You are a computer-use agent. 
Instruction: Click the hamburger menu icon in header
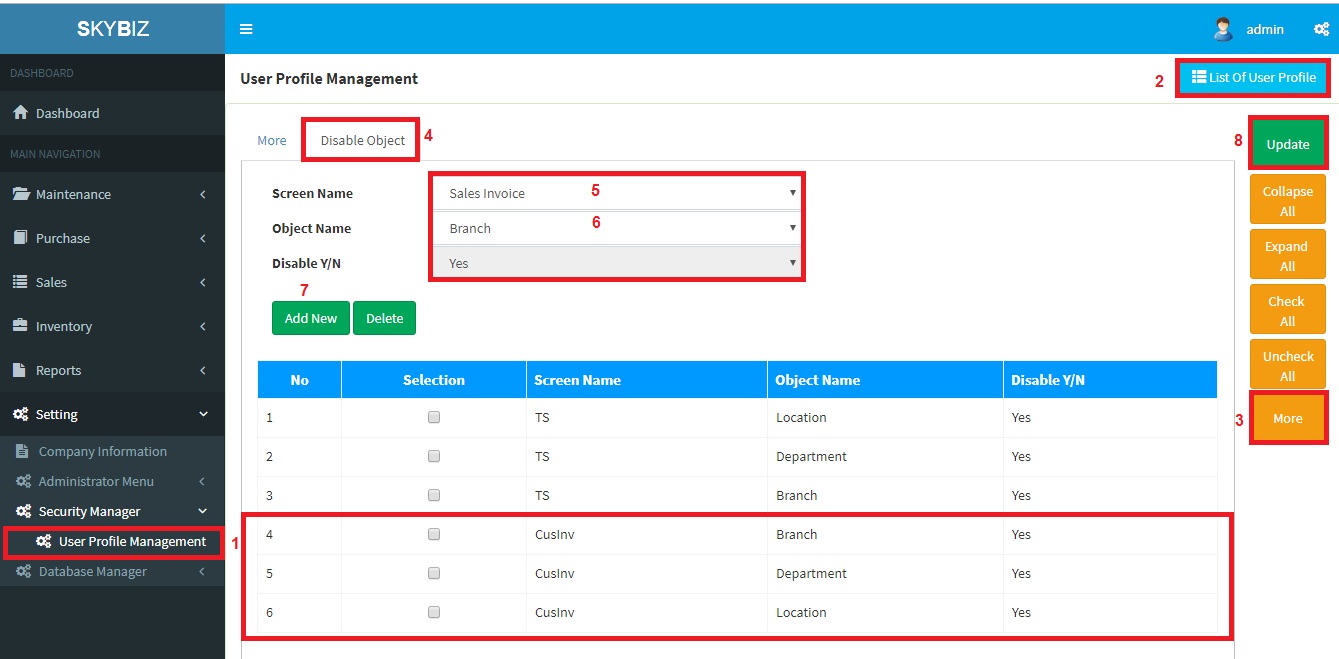[246, 29]
